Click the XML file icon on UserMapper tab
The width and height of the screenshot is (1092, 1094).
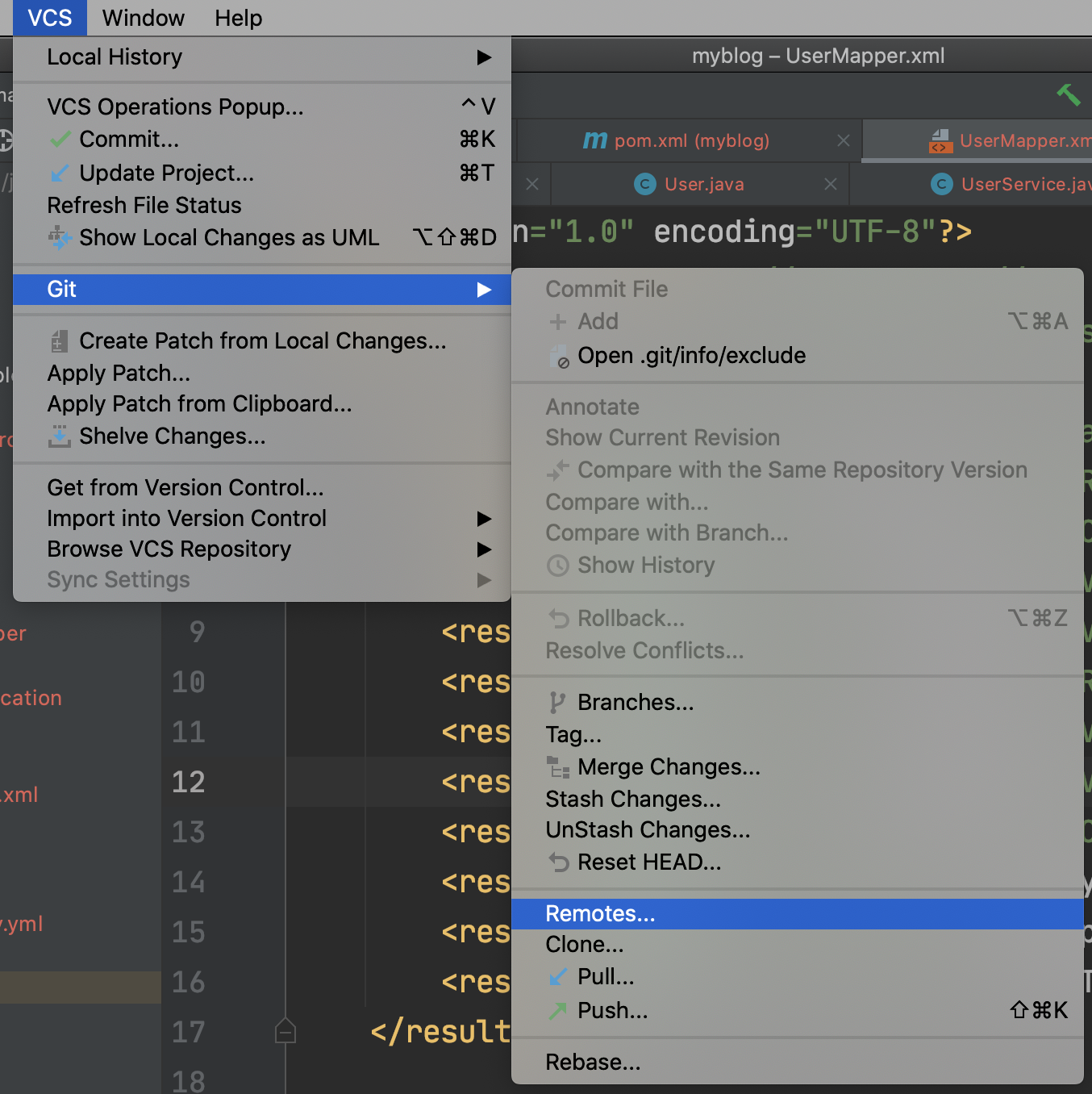(940, 140)
